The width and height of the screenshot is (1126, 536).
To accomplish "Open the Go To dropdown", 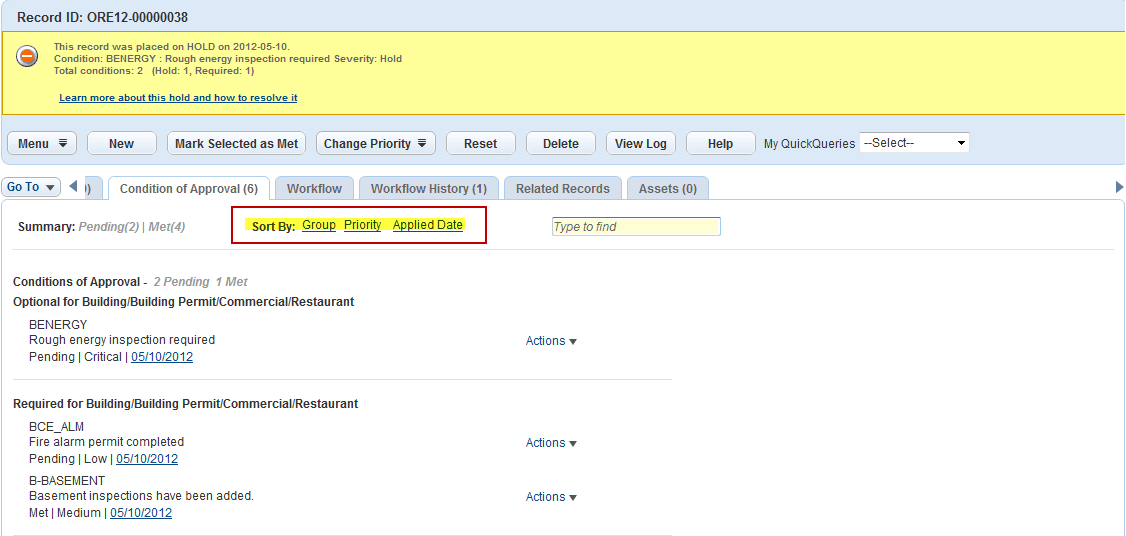I will [x=31, y=187].
